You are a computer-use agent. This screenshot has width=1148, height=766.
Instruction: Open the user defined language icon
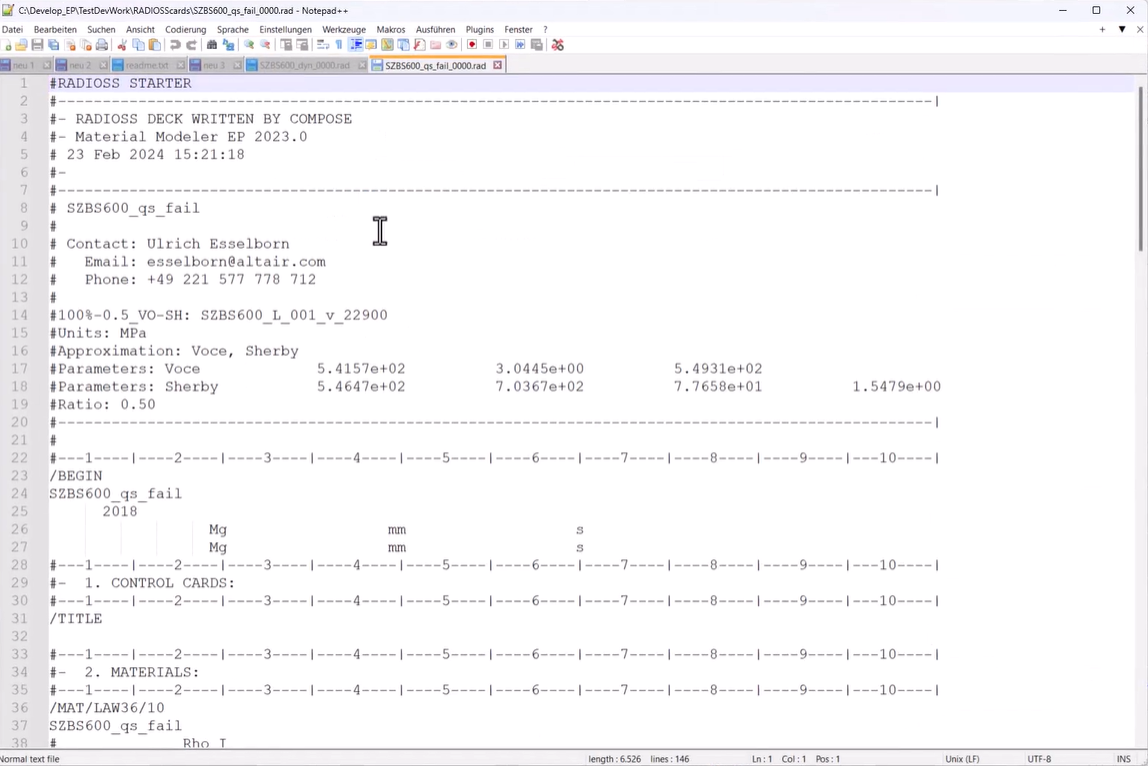[371, 45]
